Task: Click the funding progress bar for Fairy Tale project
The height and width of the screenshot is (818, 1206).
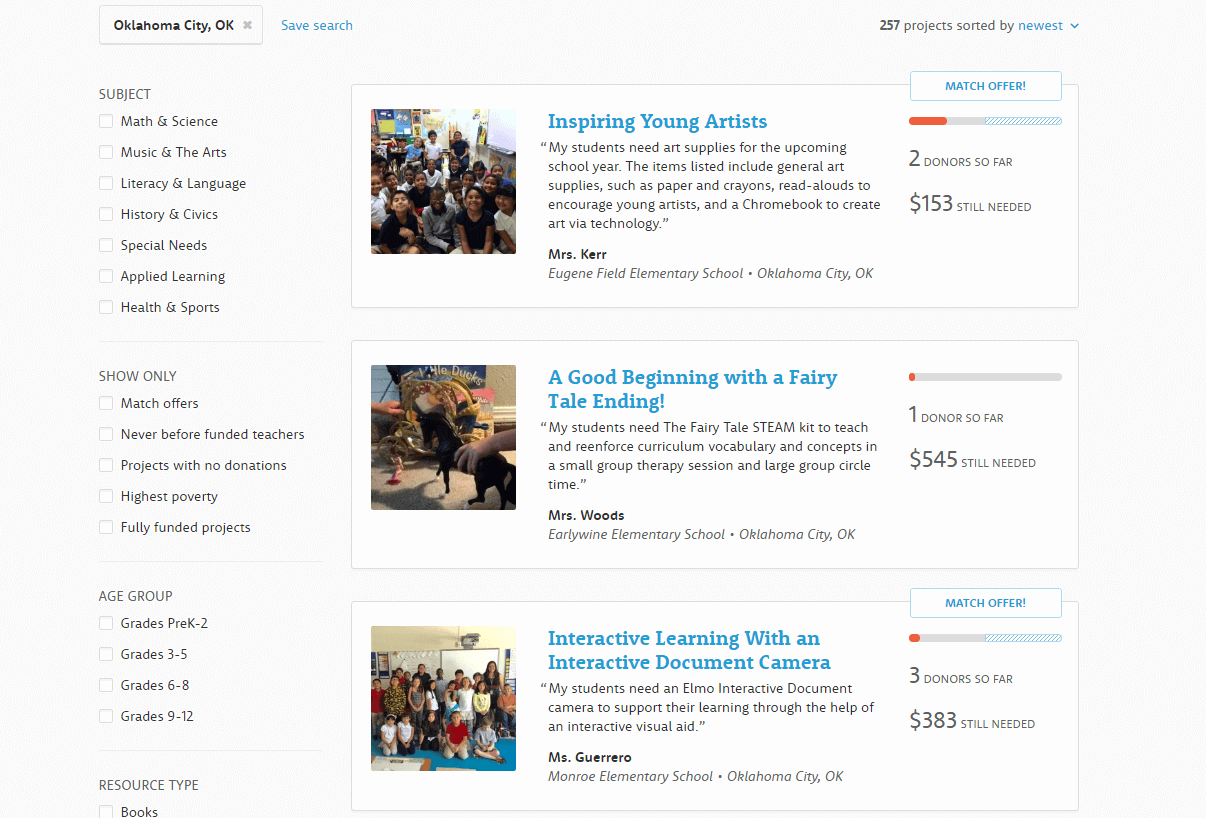Action: click(x=985, y=377)
